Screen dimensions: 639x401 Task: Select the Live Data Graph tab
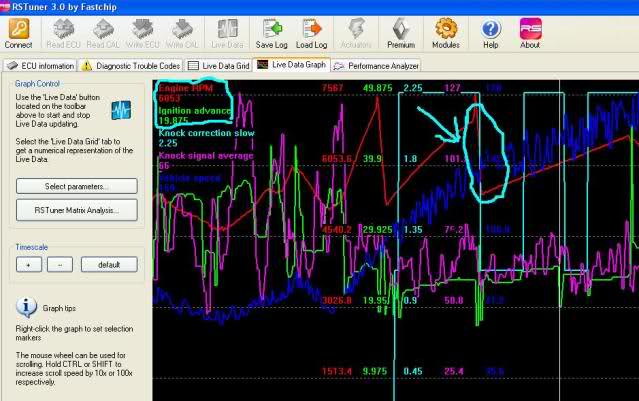291,65
